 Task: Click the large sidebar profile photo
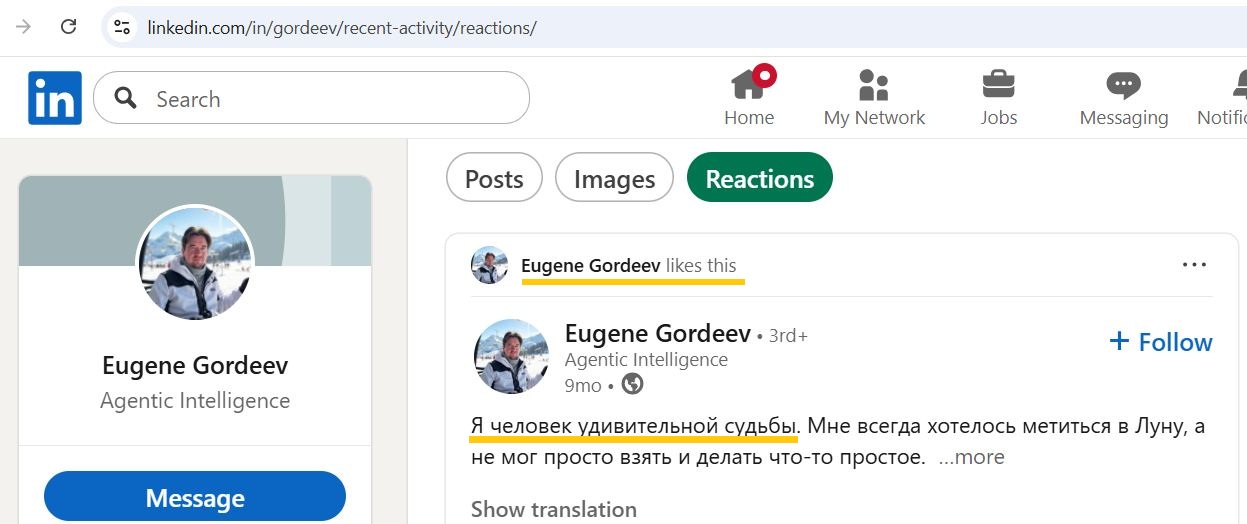[195, 264]
